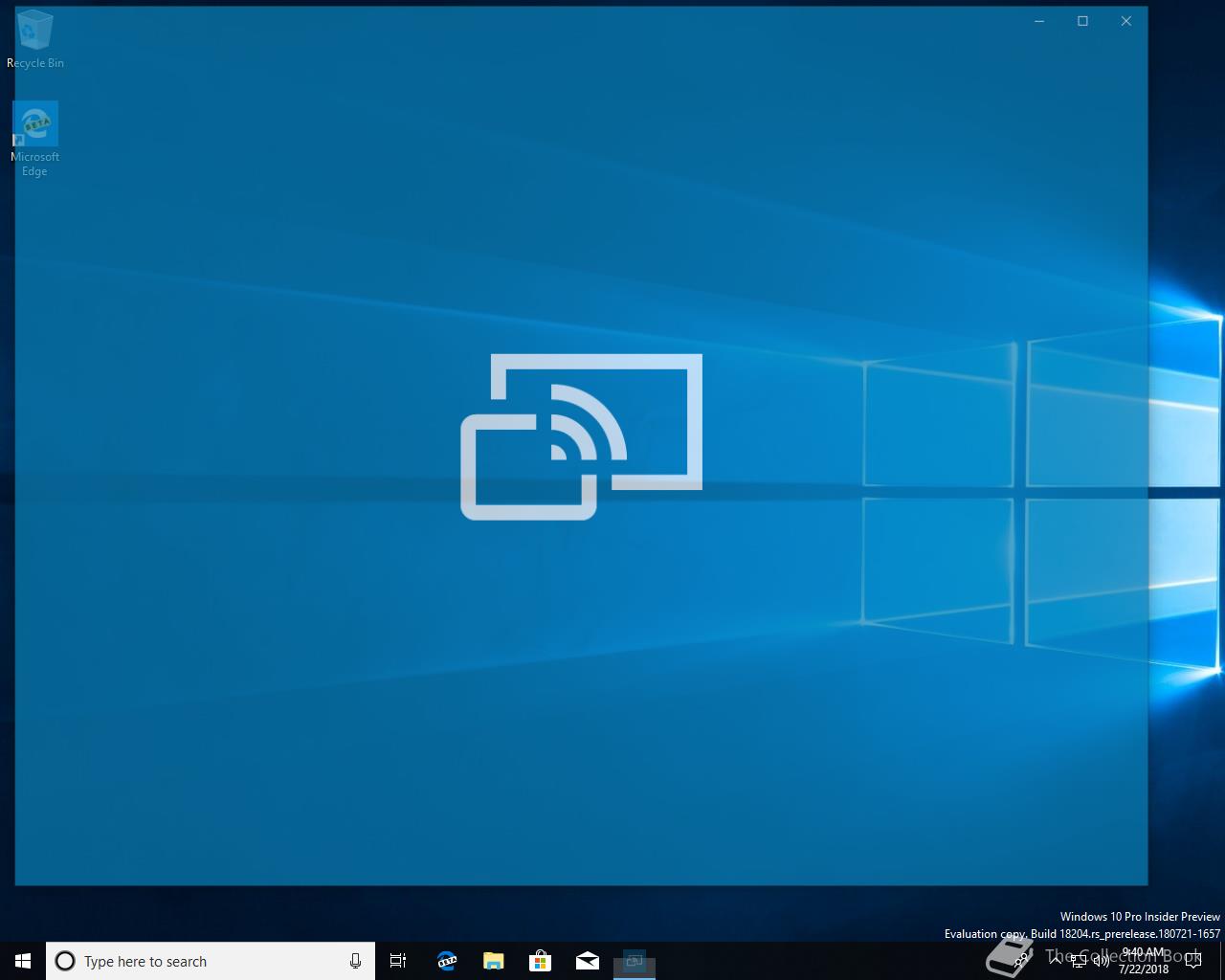This screenshot has height=980, width=1225.
Task: Close the Connect window
Action: (1126, 21)
